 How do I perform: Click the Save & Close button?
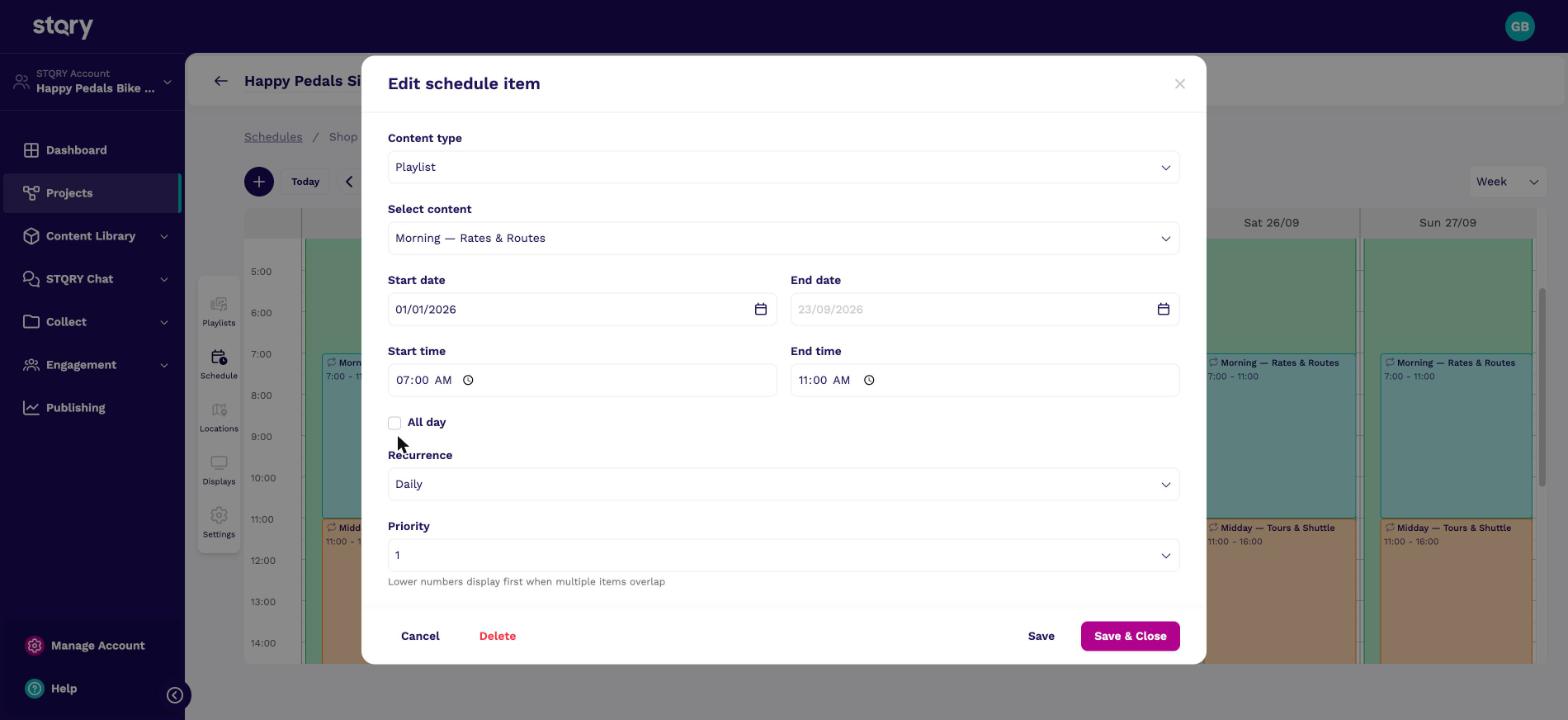[x=1130, y=637]
